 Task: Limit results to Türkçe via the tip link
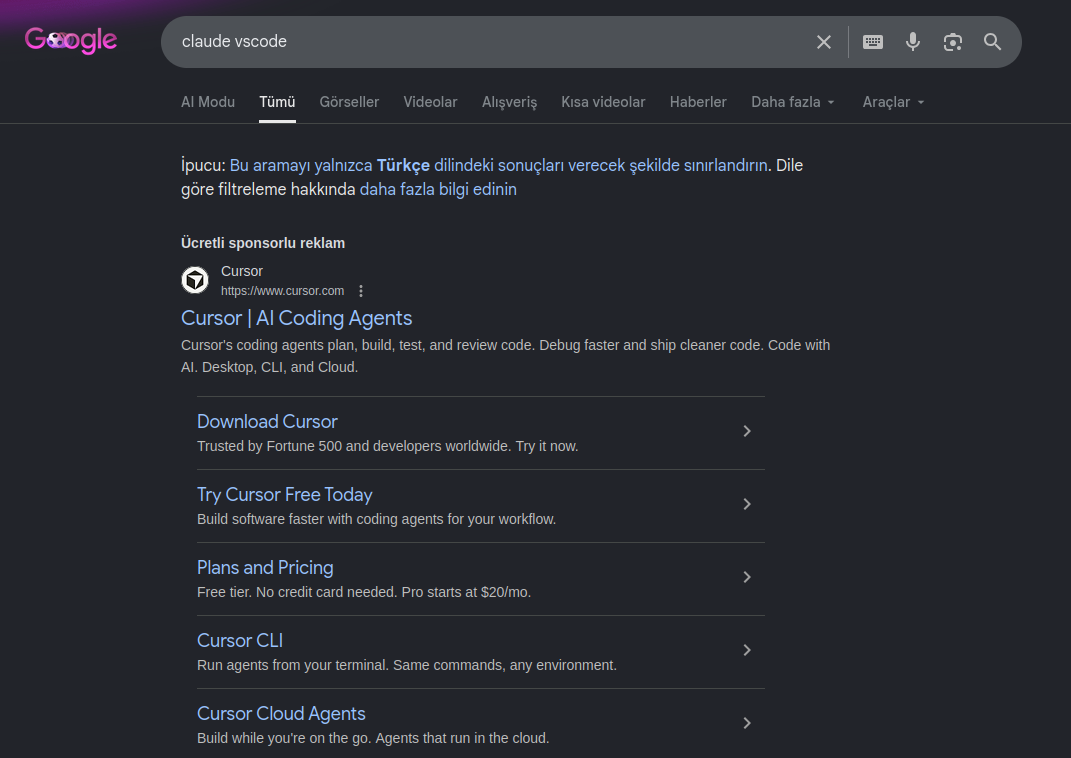tap(499, 165)
